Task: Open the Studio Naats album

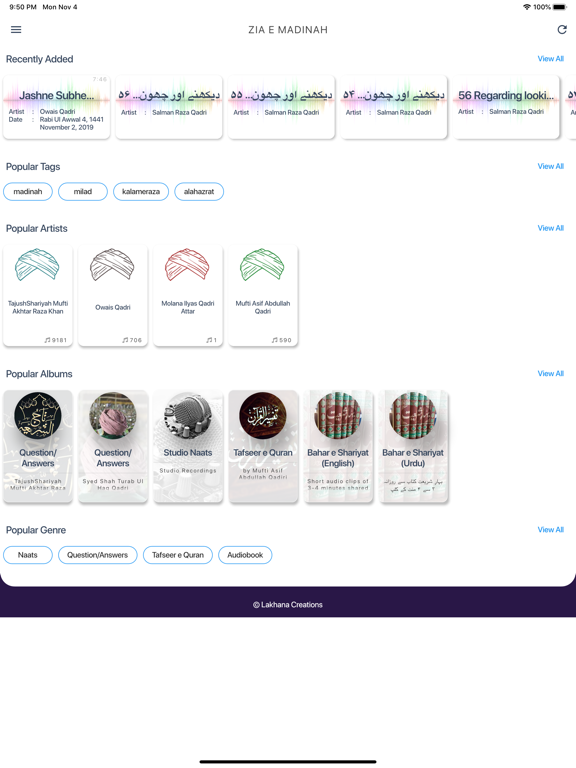Action: tap(188, 446)
